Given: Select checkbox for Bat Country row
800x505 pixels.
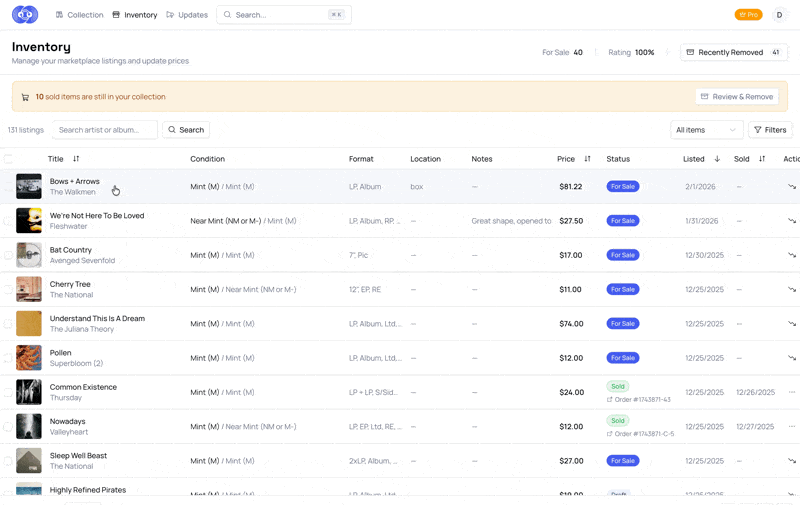Looking at the screenshot, I should 8,255.
